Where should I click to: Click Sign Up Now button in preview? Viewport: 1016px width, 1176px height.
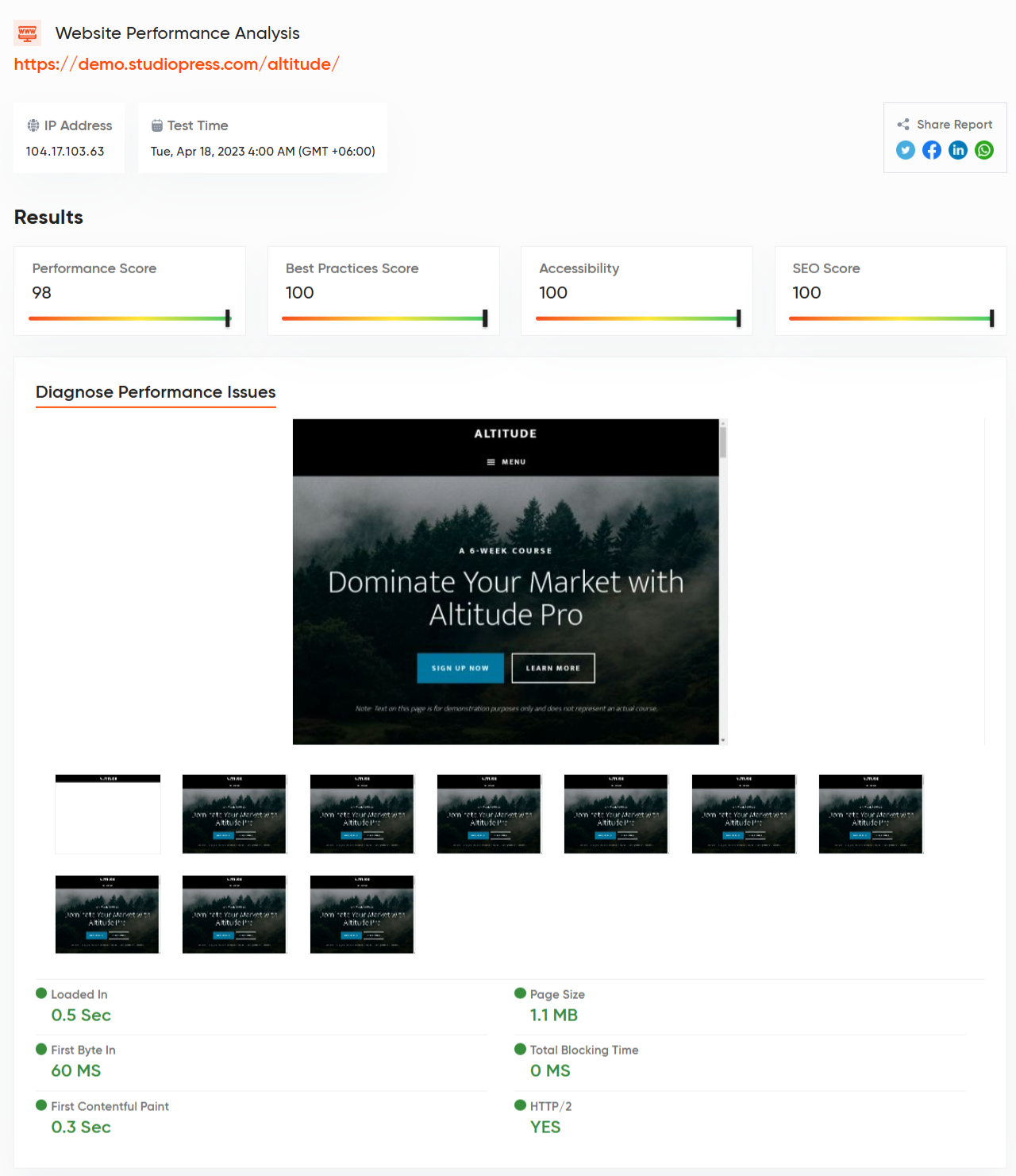click(461, 668)
